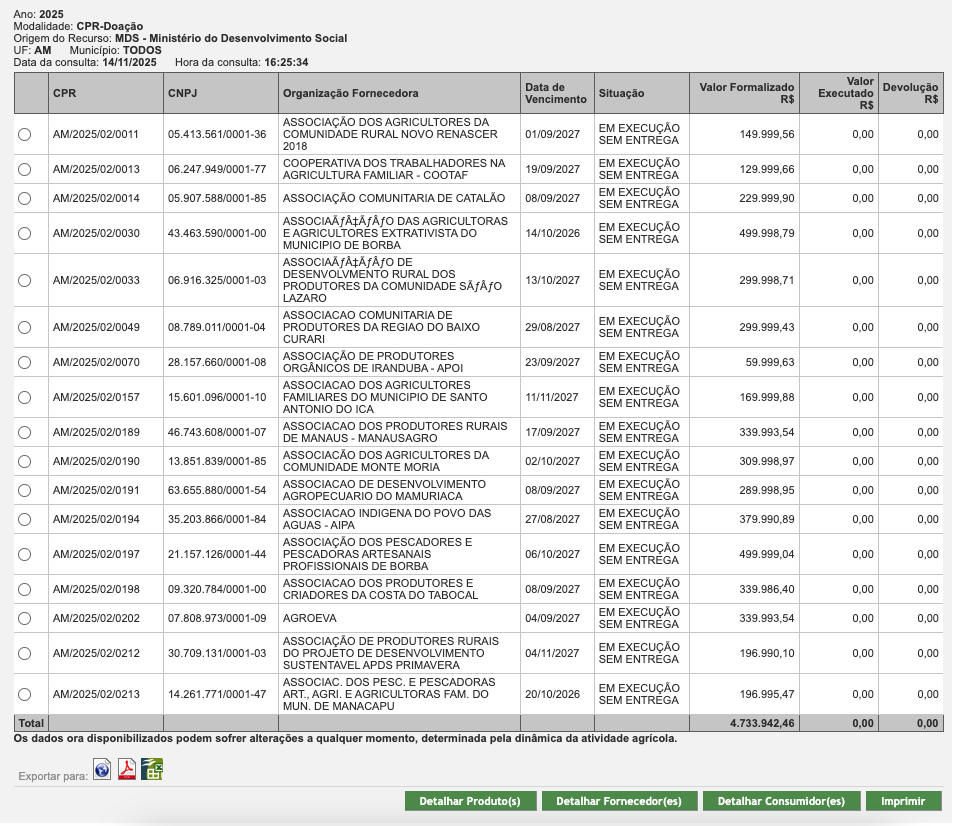Image resolution: width=970 pixels, height=826 pixels.
Task: Click the CPR column header
Action: (63, 93)
